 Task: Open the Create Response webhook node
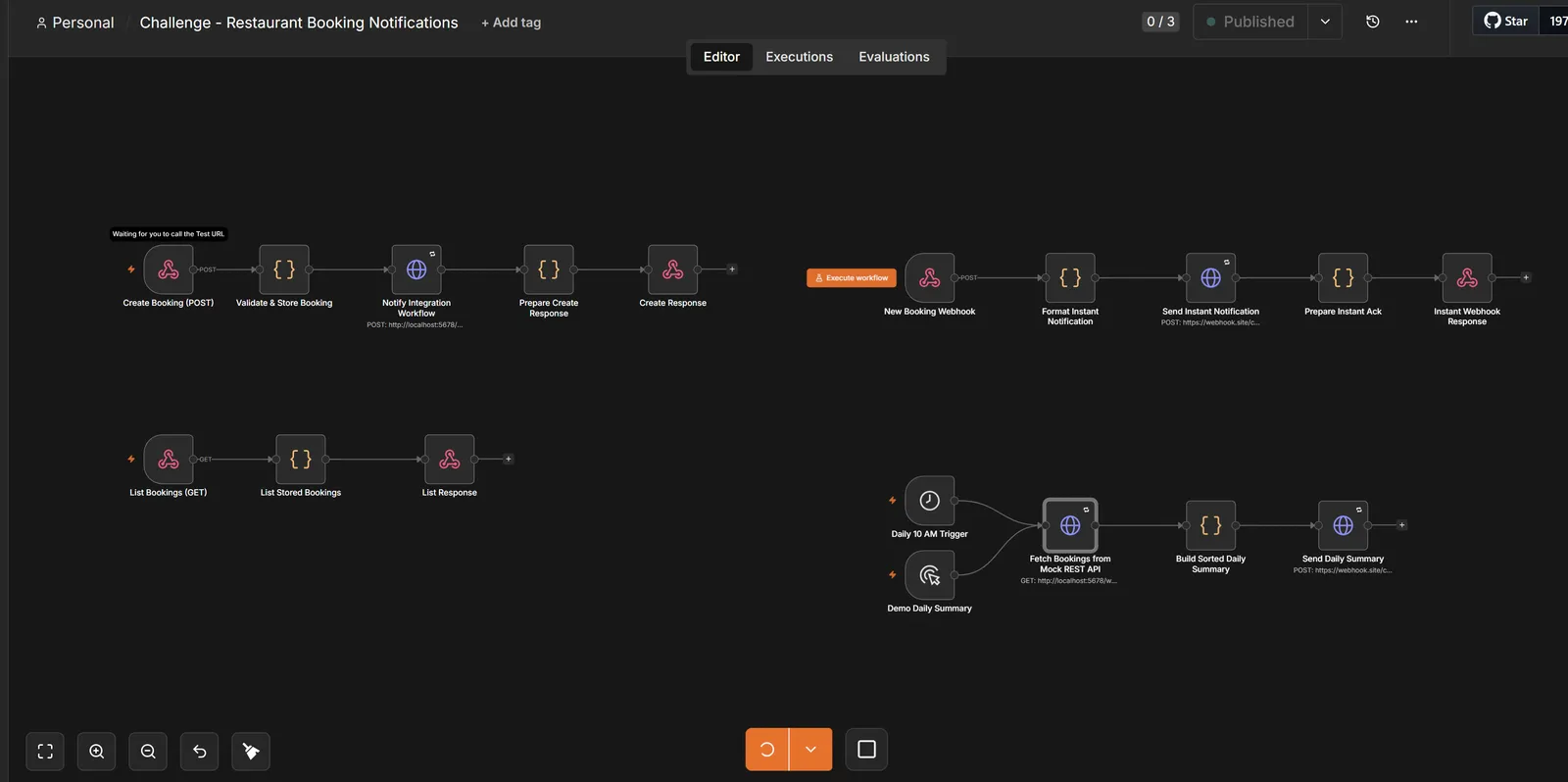[673, 269]
